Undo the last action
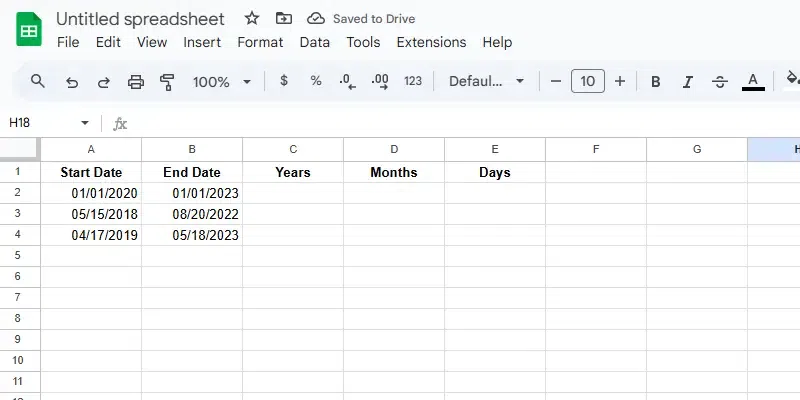Viewport: 800px width, 400px height. [72, 82]
